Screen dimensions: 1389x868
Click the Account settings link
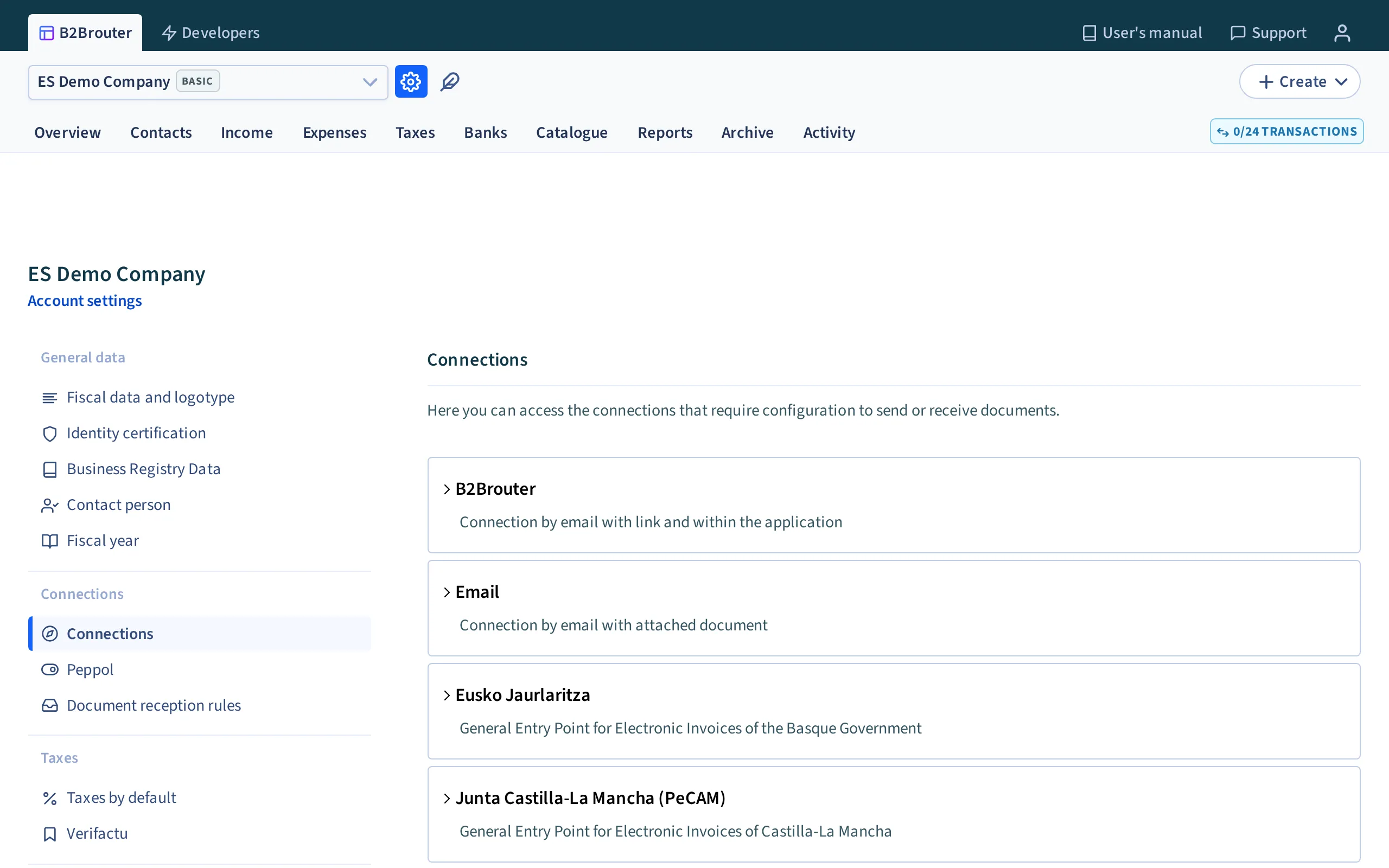(x=85, y=301)
